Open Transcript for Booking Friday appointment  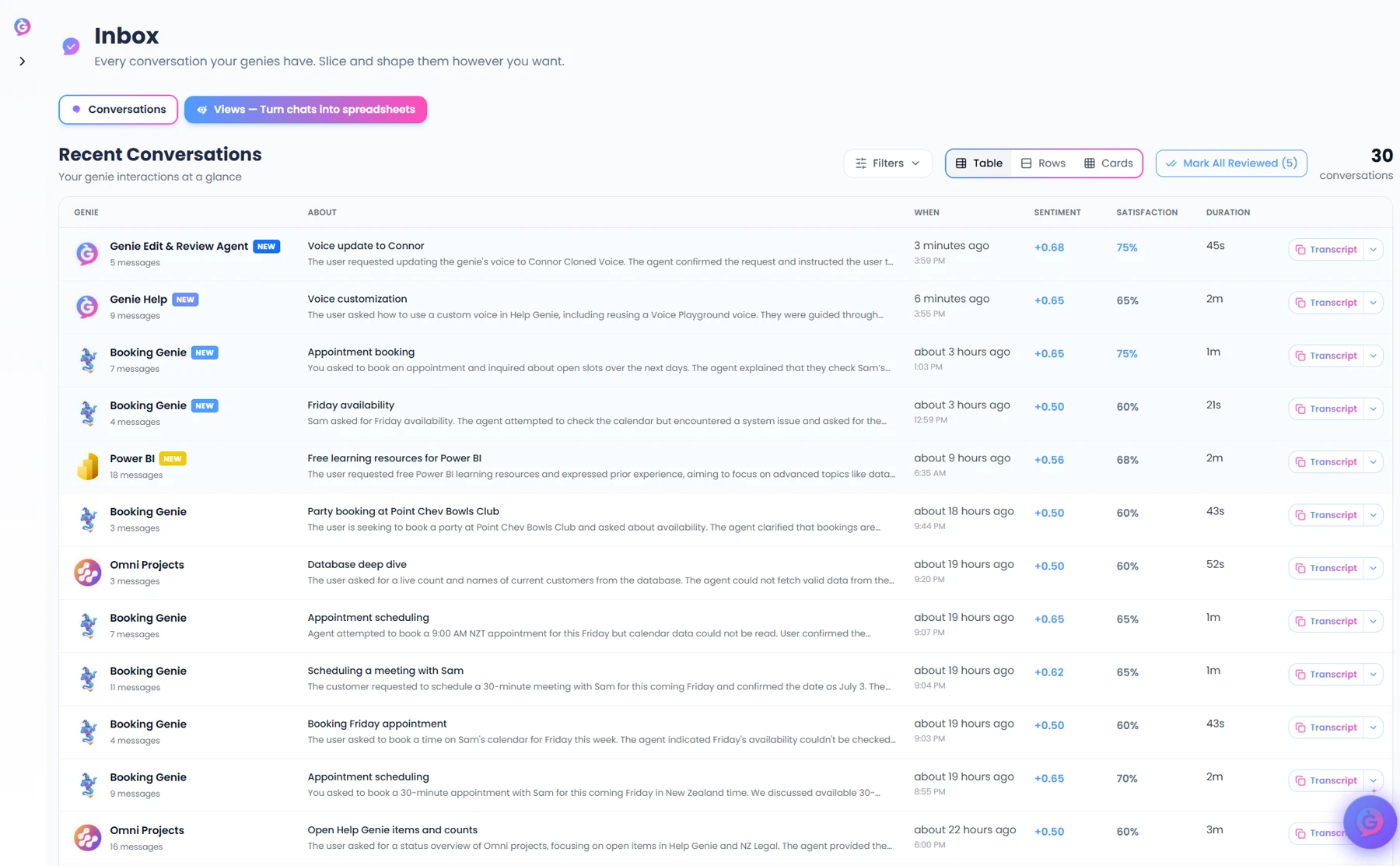1326,728
